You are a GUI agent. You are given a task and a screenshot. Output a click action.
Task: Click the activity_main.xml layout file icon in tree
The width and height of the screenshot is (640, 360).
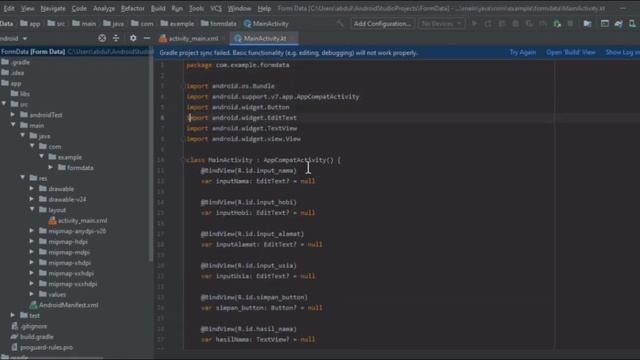(x=52, y=220)
